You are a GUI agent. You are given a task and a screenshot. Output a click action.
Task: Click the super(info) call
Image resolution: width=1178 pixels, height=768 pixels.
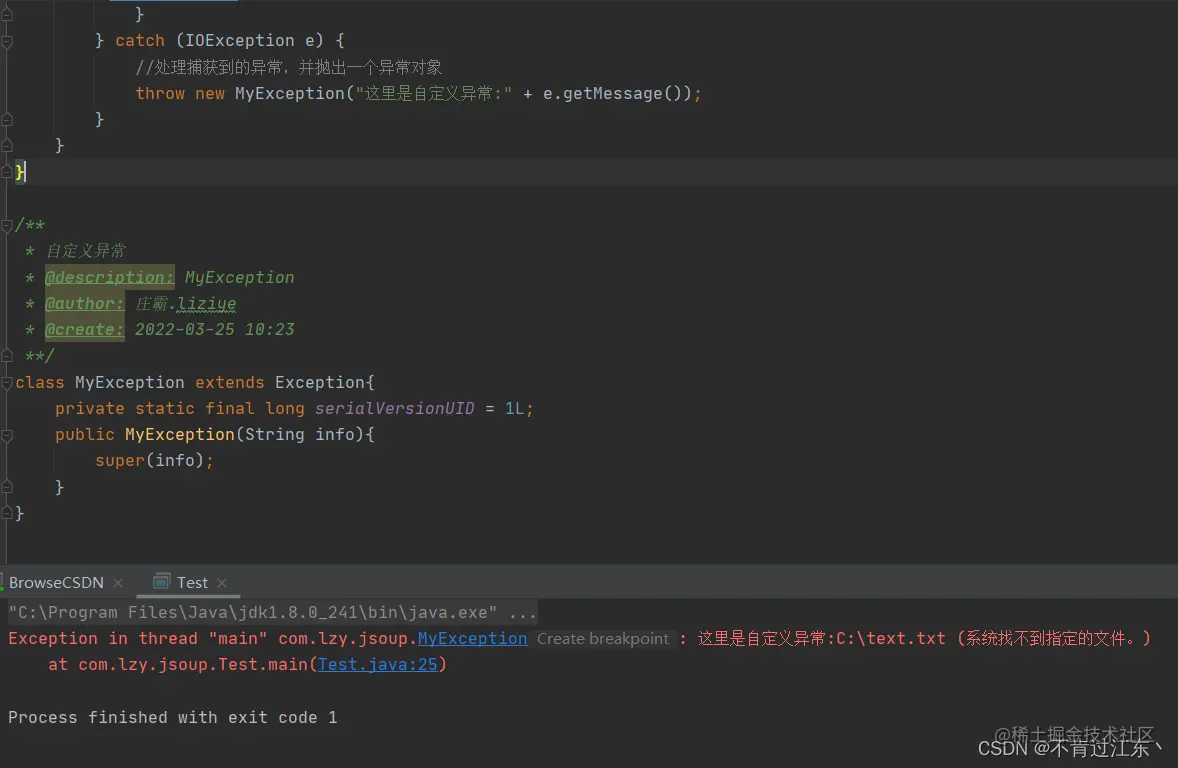(154, 460)
